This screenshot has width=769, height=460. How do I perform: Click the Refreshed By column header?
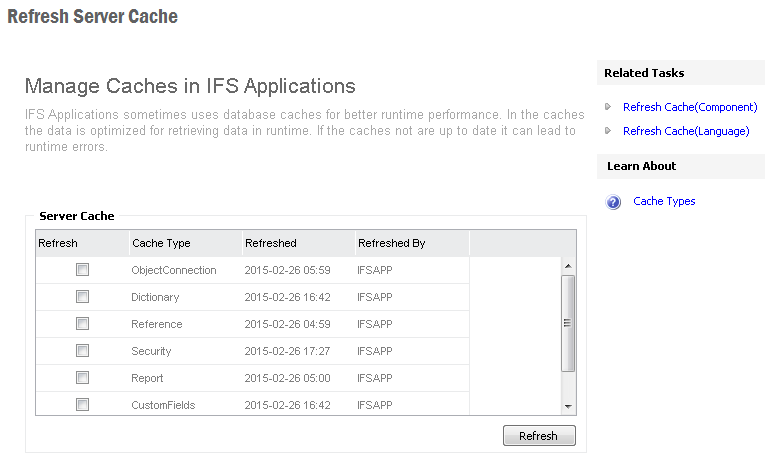391,243
